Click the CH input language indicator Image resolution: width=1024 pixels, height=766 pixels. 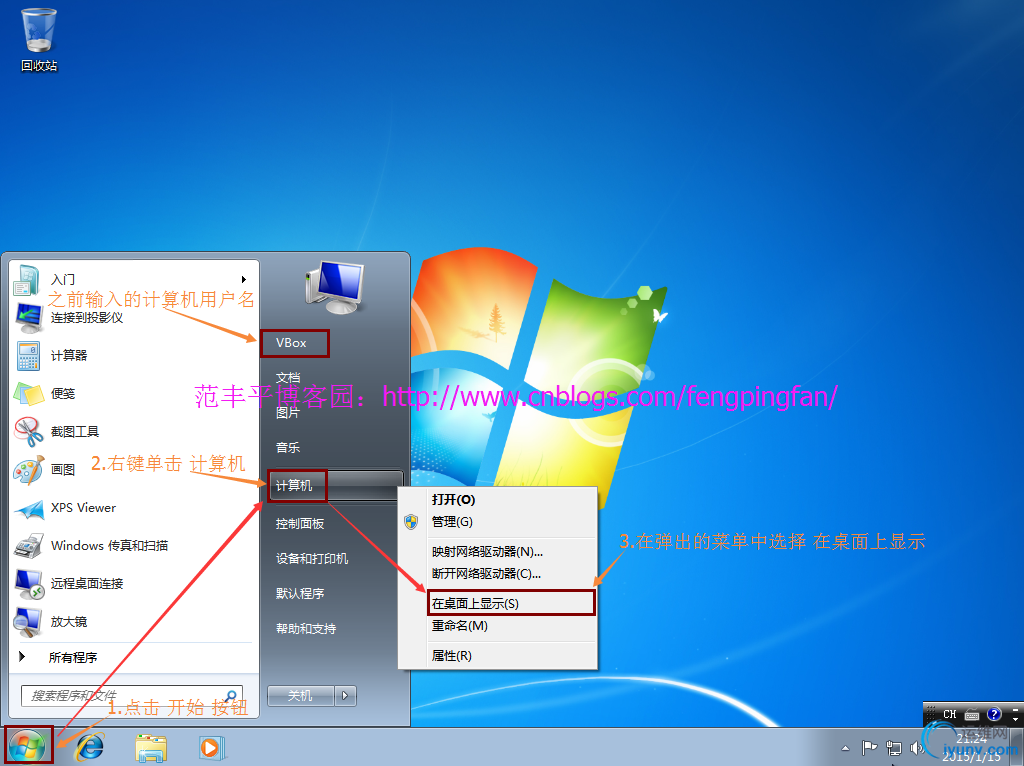(x=950, y=714)
